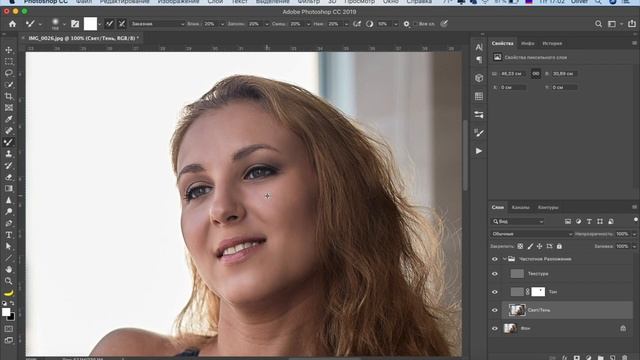Open the blend mode dropdown Обычные
Screen dimensions: 640x360
click(531, 234)
